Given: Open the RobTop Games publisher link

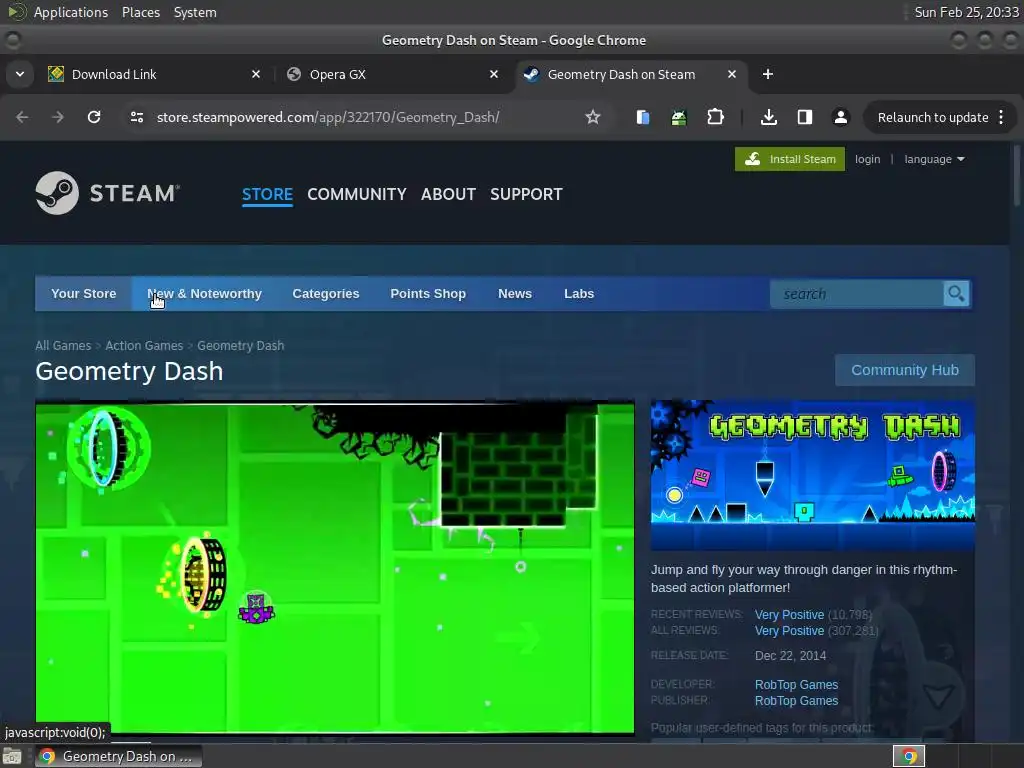Looking at the screenshot, I should coord(796,701).
